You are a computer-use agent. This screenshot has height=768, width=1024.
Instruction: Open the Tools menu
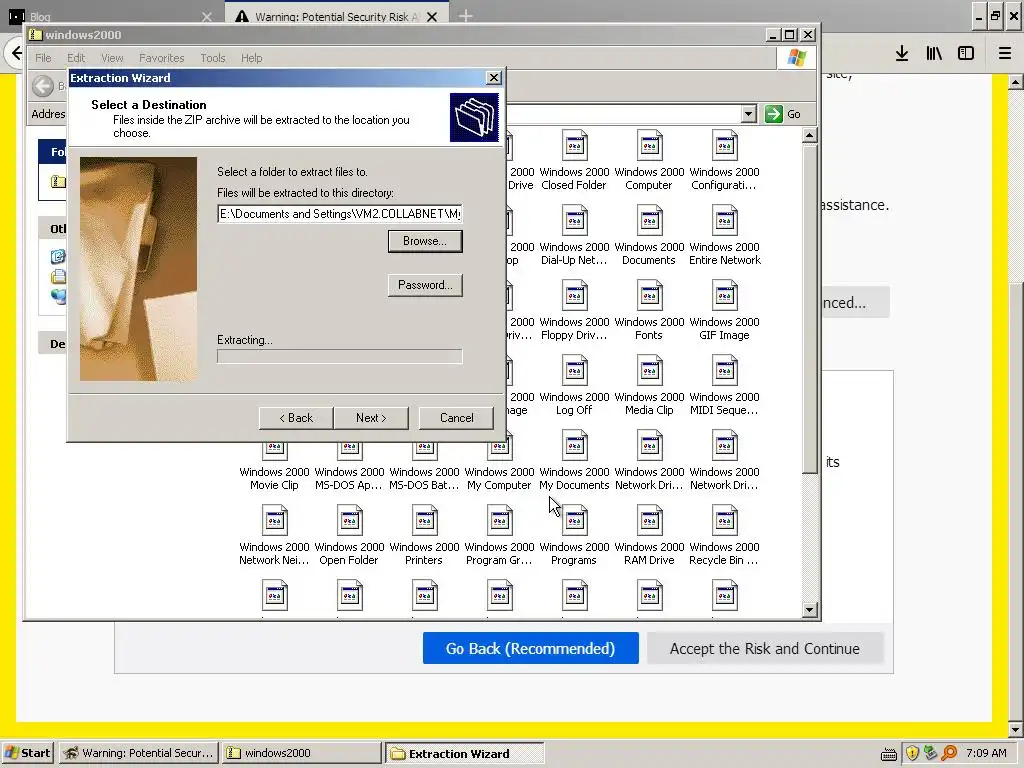213,58
